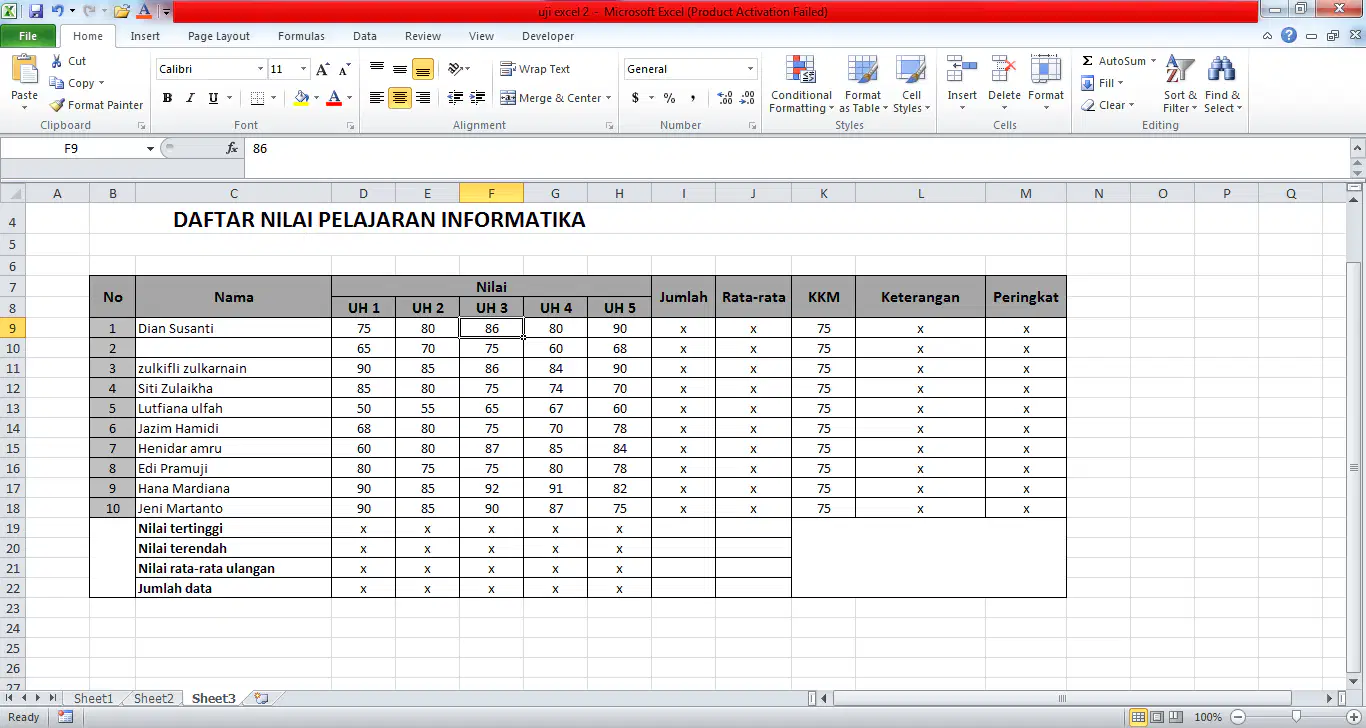Click the Paste icon in Clipboard group
1366x728 pixels.
pos(24,70)
